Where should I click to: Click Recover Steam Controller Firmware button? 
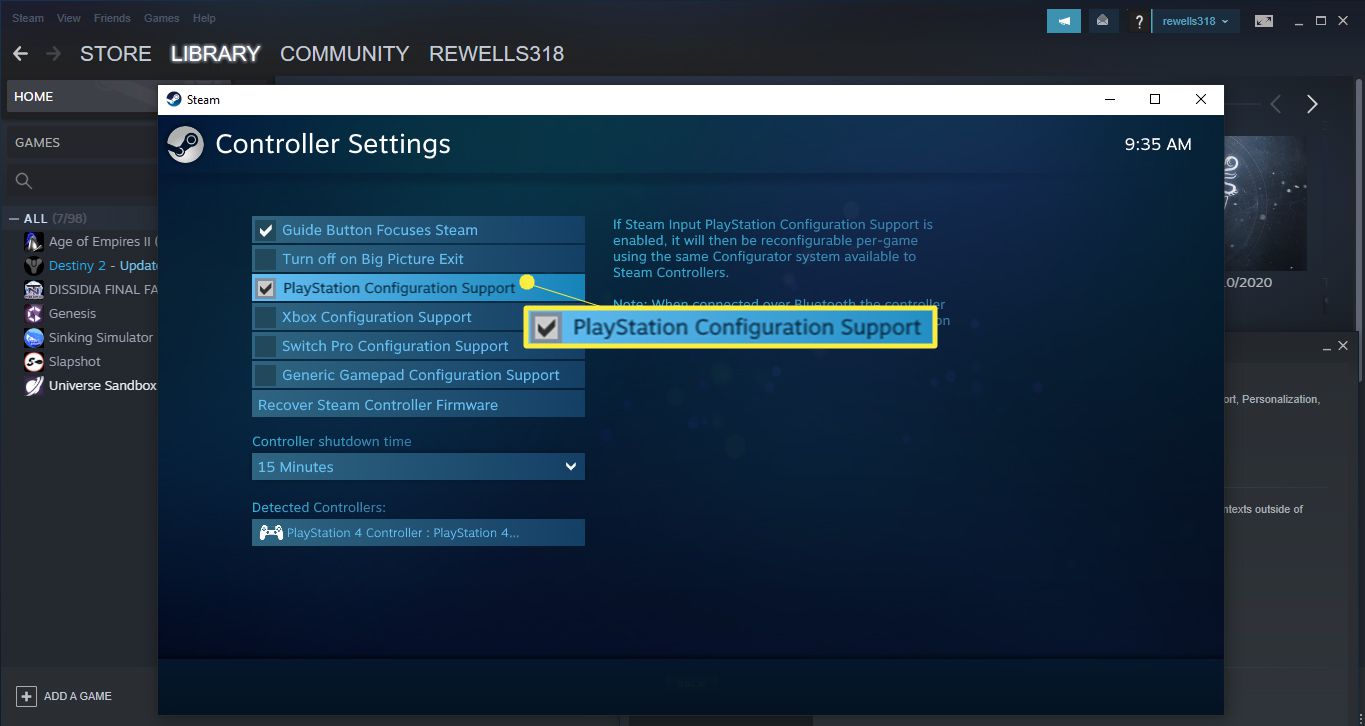tap(418, 405)
